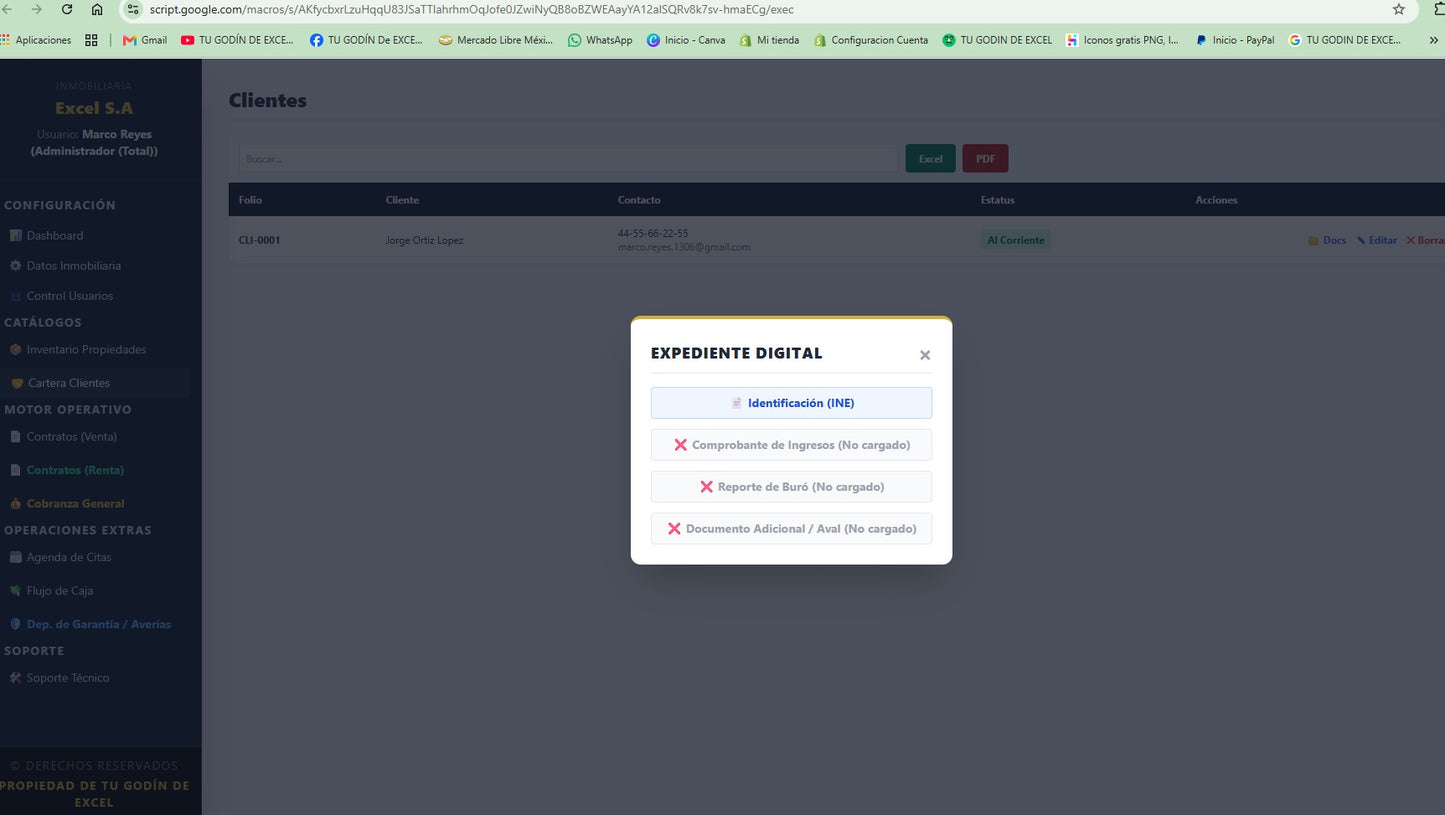Click the document icon beside Identificación (INE)
The width and height of the screenshot is (1445, 815).
(737, 403)
